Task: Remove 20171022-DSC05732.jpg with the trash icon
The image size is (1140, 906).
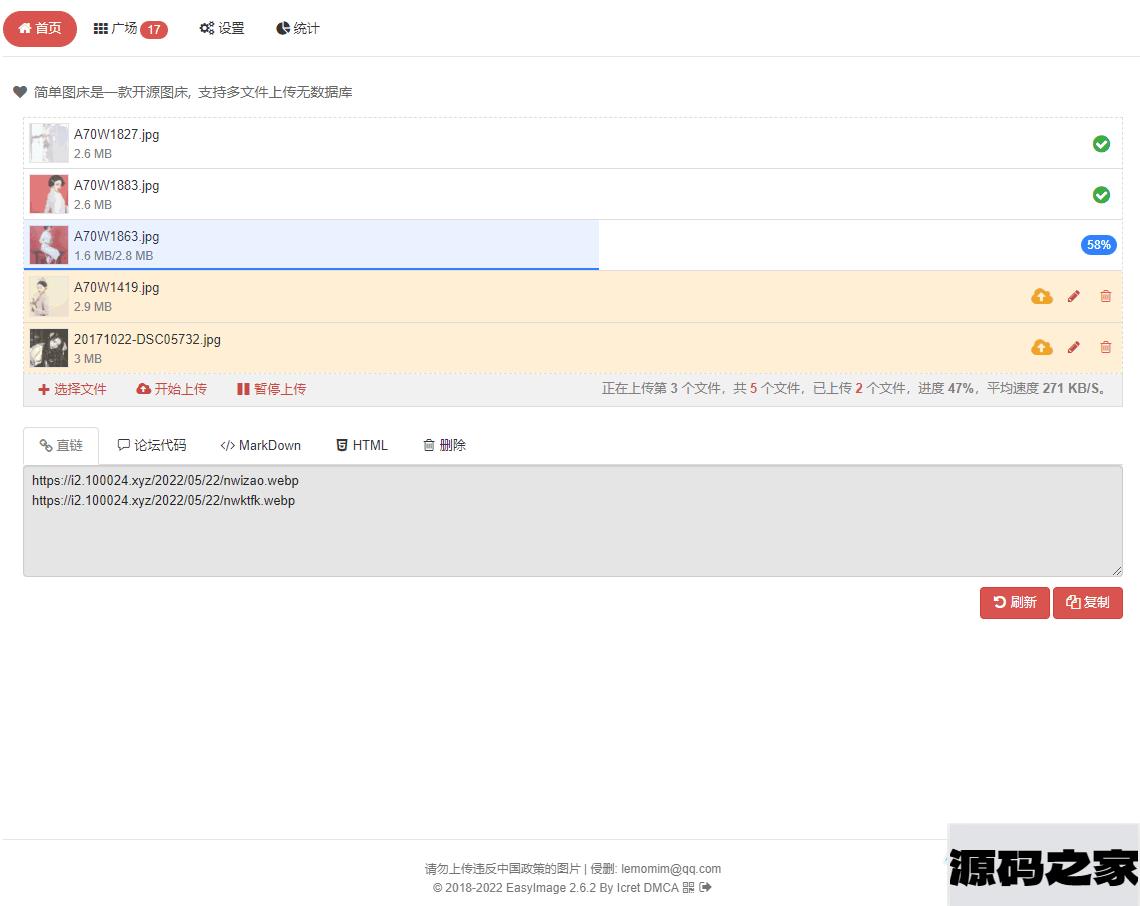Action: [1105, 347]
